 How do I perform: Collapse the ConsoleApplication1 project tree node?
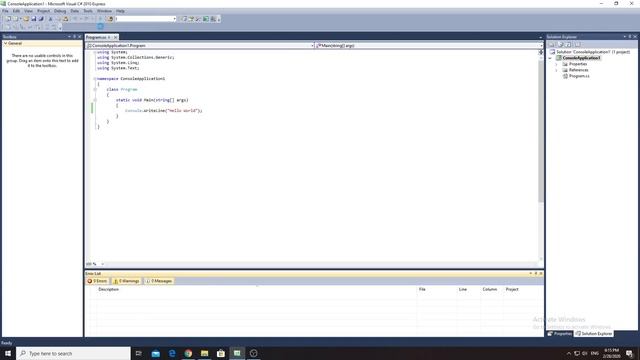tap(550, 58)
